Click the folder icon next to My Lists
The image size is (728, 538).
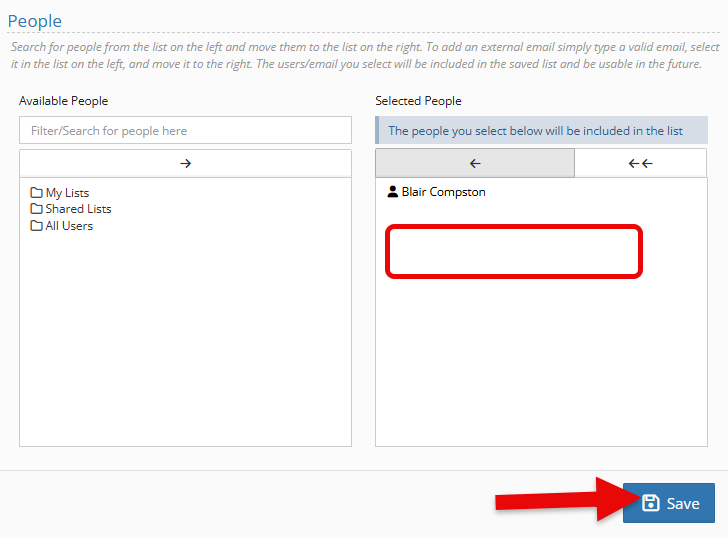click(x=37, y=193)
